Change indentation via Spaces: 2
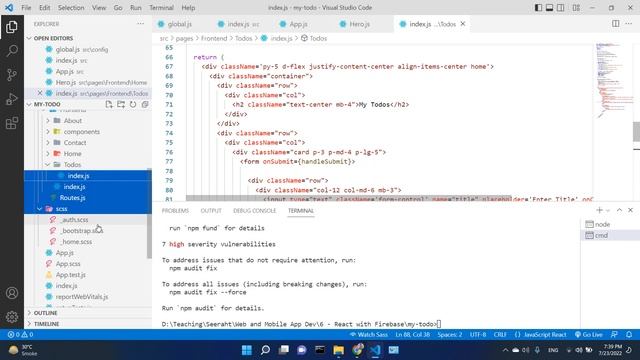The width and height of the screenshot is (640, 360). [x=450, y=334]
